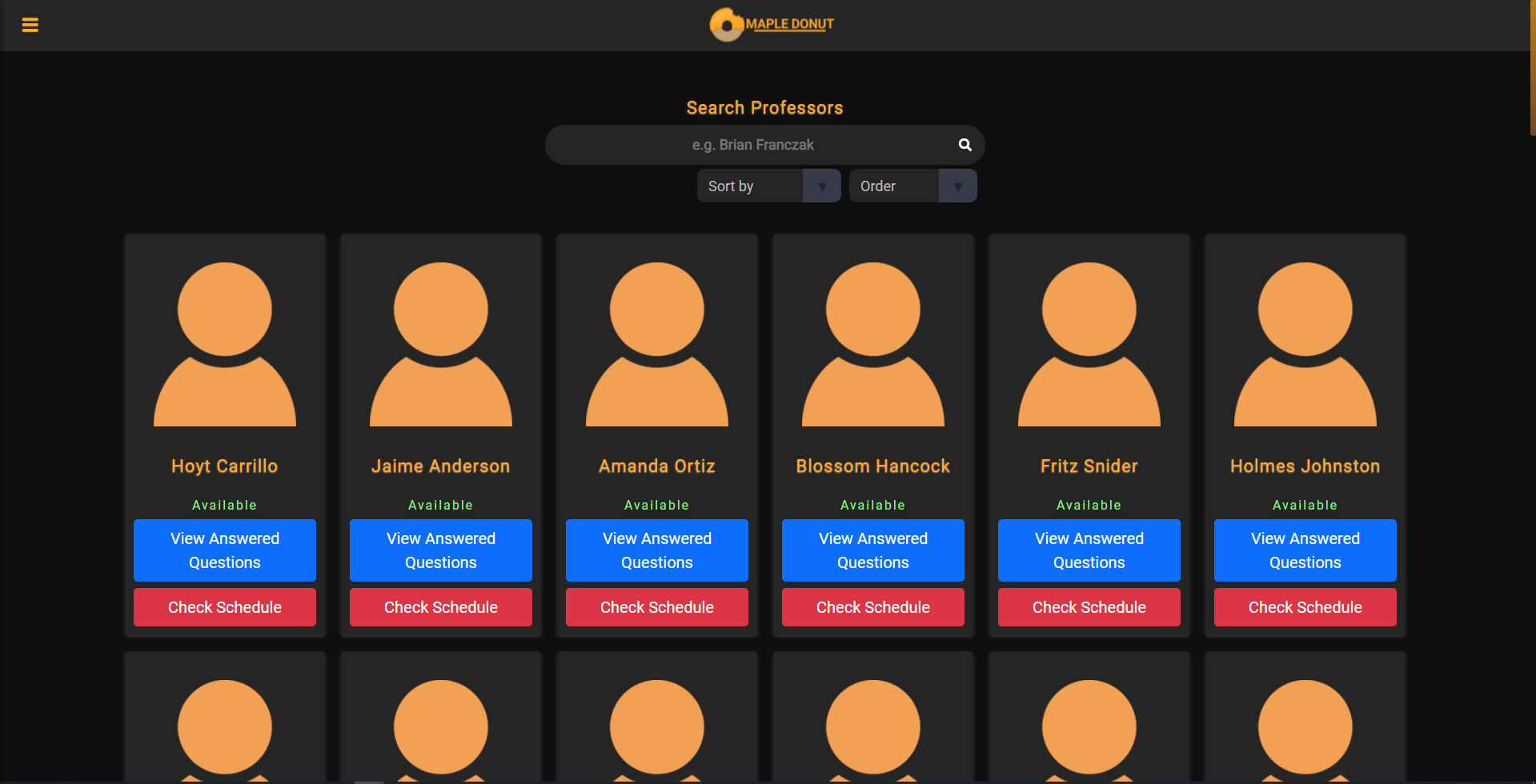The image size is (1536, 784).
Task: Check schedule for Holmes Johnston
Action: click(x=1305, y=607)
